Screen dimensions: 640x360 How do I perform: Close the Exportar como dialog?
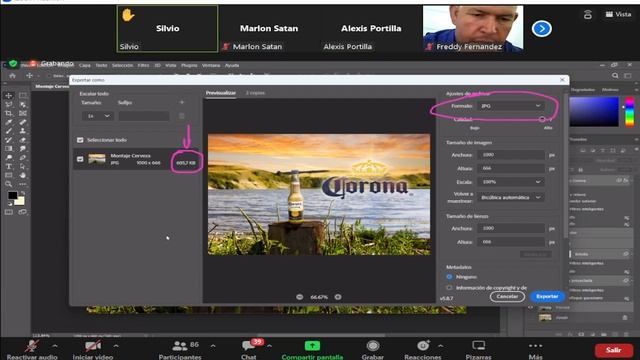(562, 80)
